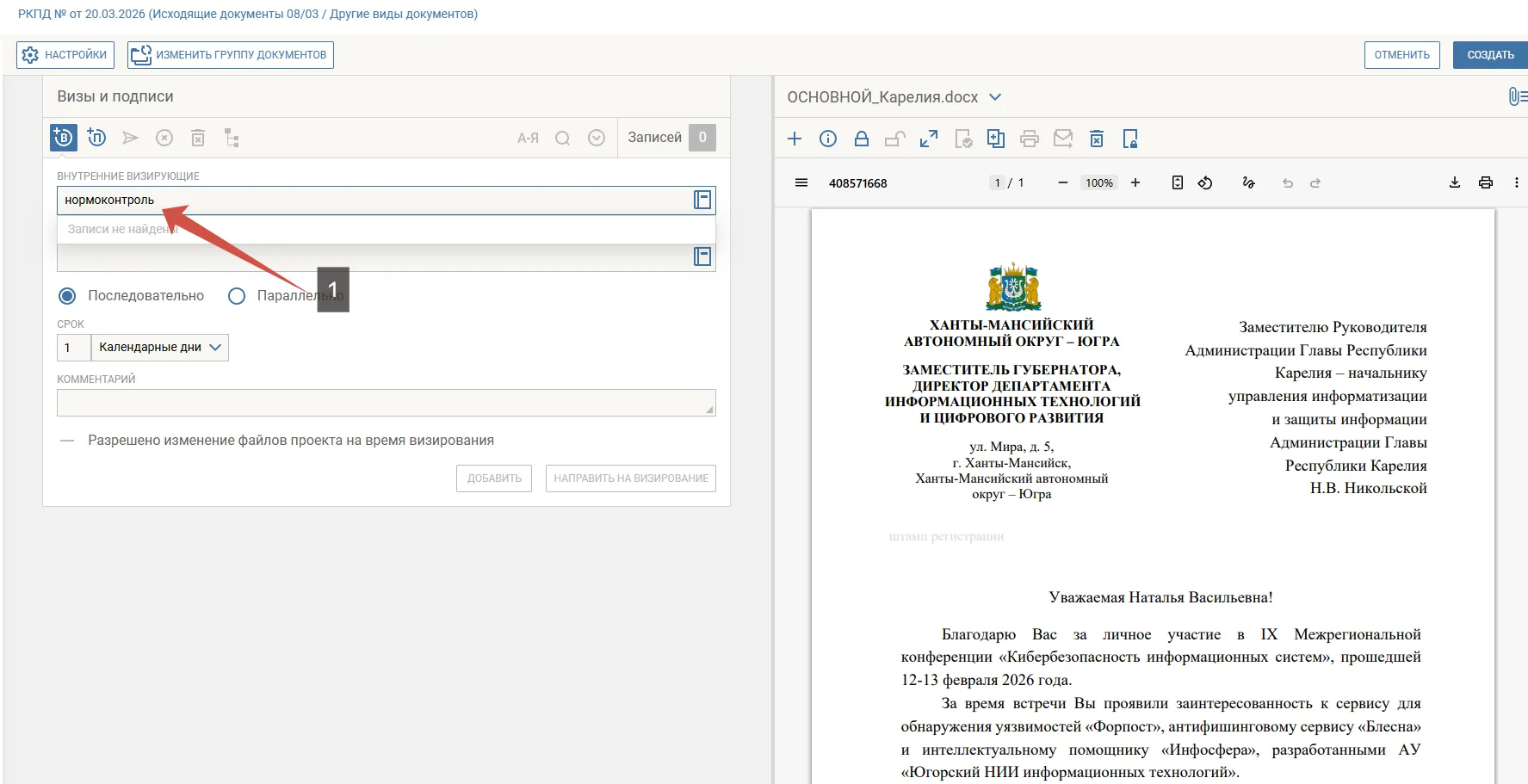
Task: Click the trash delete icon in visas toolbar
Action: coord(198,138)
